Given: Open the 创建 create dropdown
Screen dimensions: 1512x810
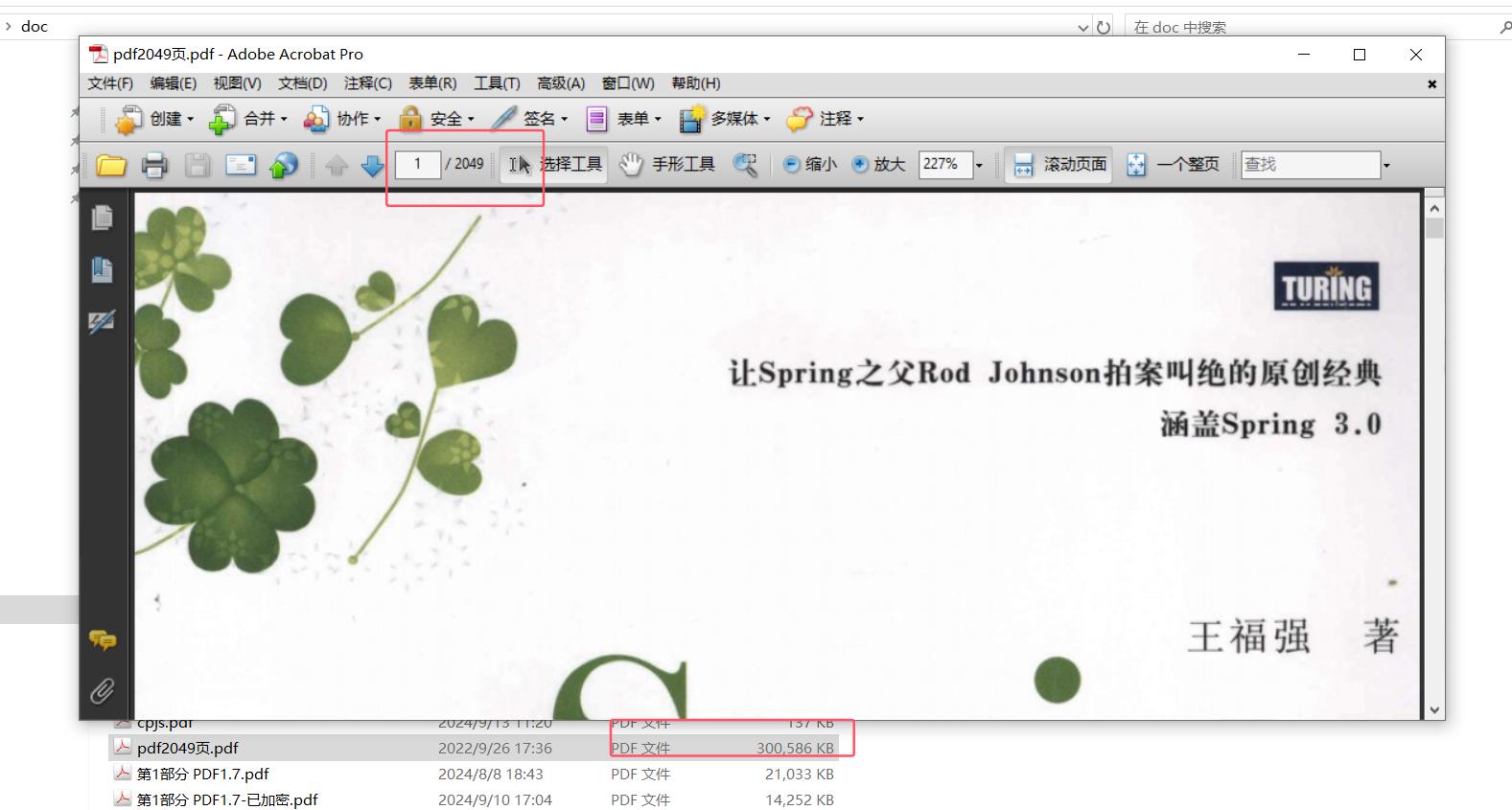Looking at the screenshot, I should pyautogui.click(x=154, y=119).
